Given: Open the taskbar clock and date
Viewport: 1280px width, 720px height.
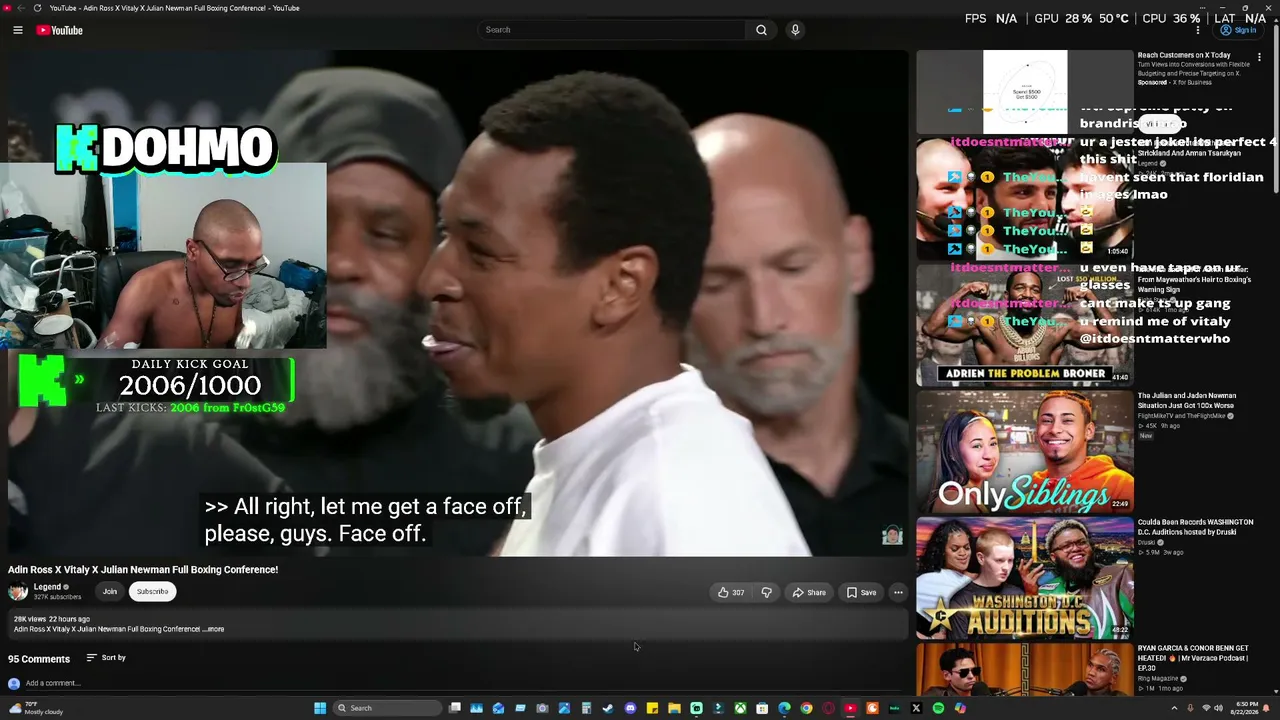Looking at the screenshot, I should [x=1246, y=708].
